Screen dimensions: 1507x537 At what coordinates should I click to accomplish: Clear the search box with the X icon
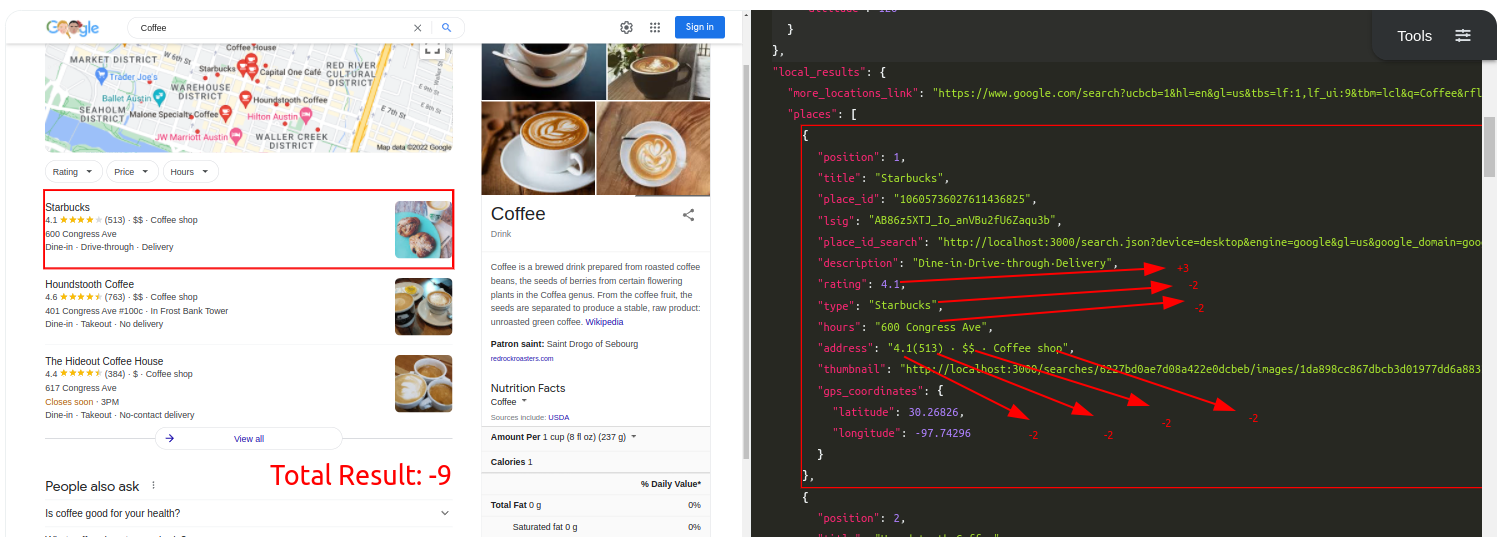point(418,28)
